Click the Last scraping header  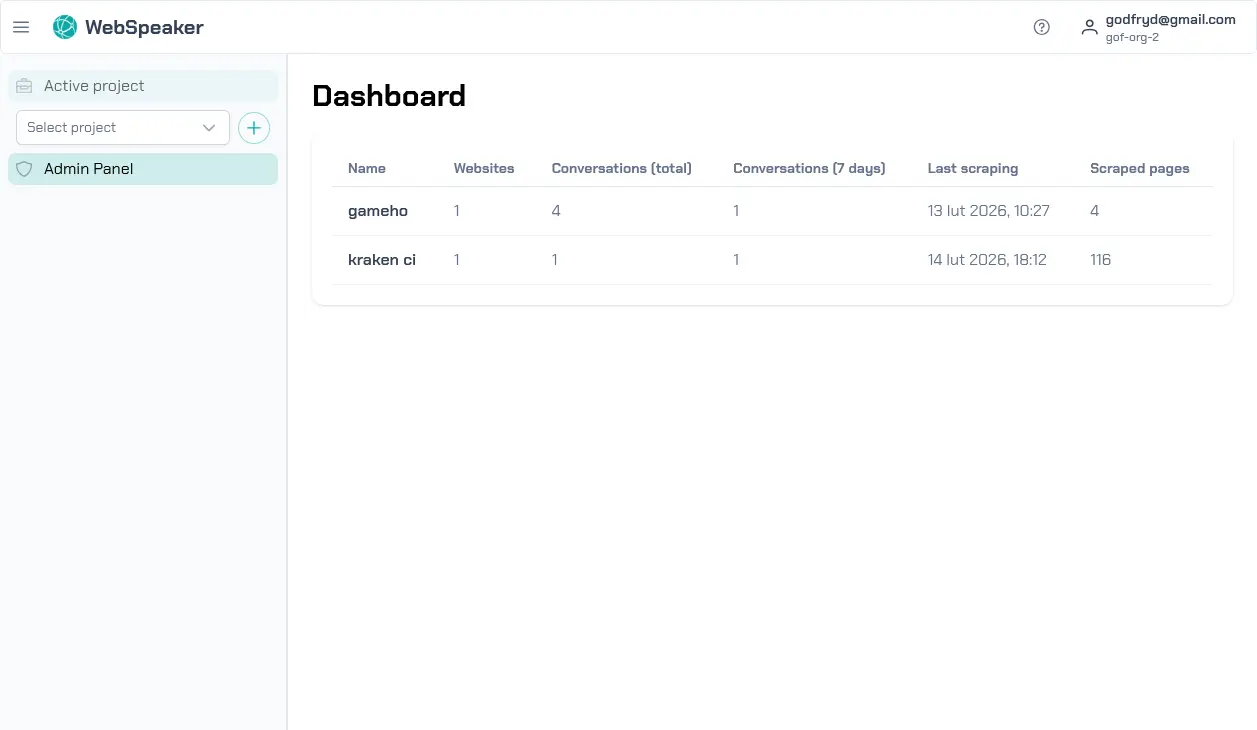(972, 168)
